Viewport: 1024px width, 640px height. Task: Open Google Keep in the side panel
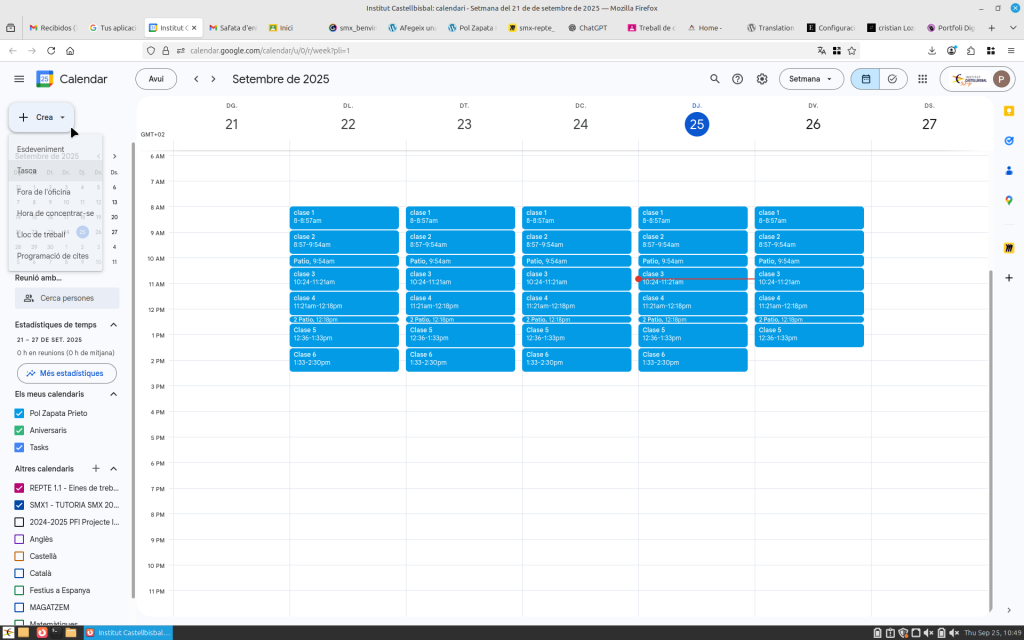coord(1009,111)
